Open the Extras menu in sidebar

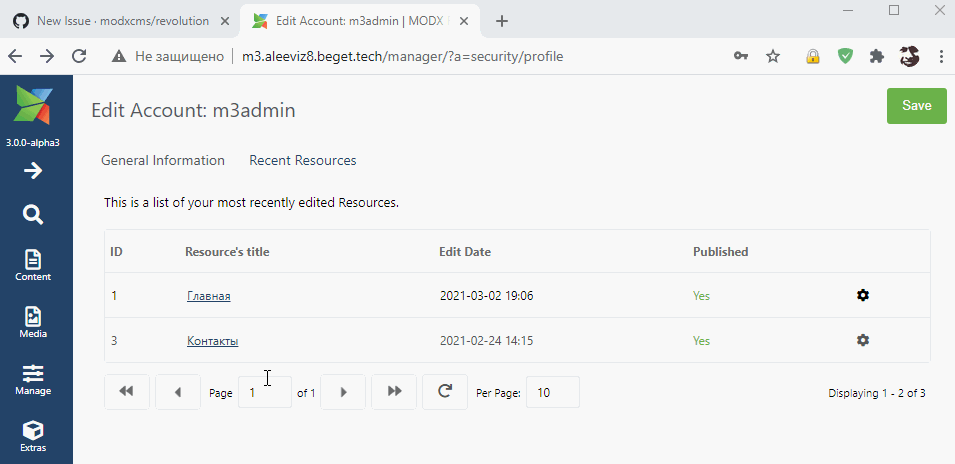click(33, 437)
